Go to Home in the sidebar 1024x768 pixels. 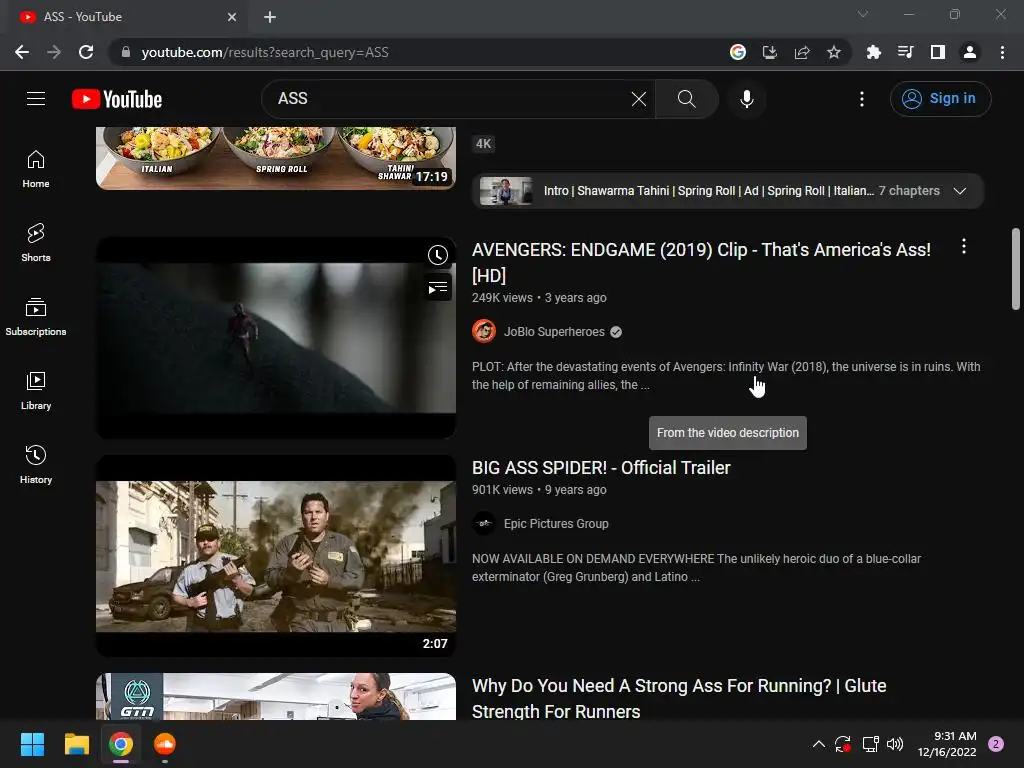pos(36,169)
